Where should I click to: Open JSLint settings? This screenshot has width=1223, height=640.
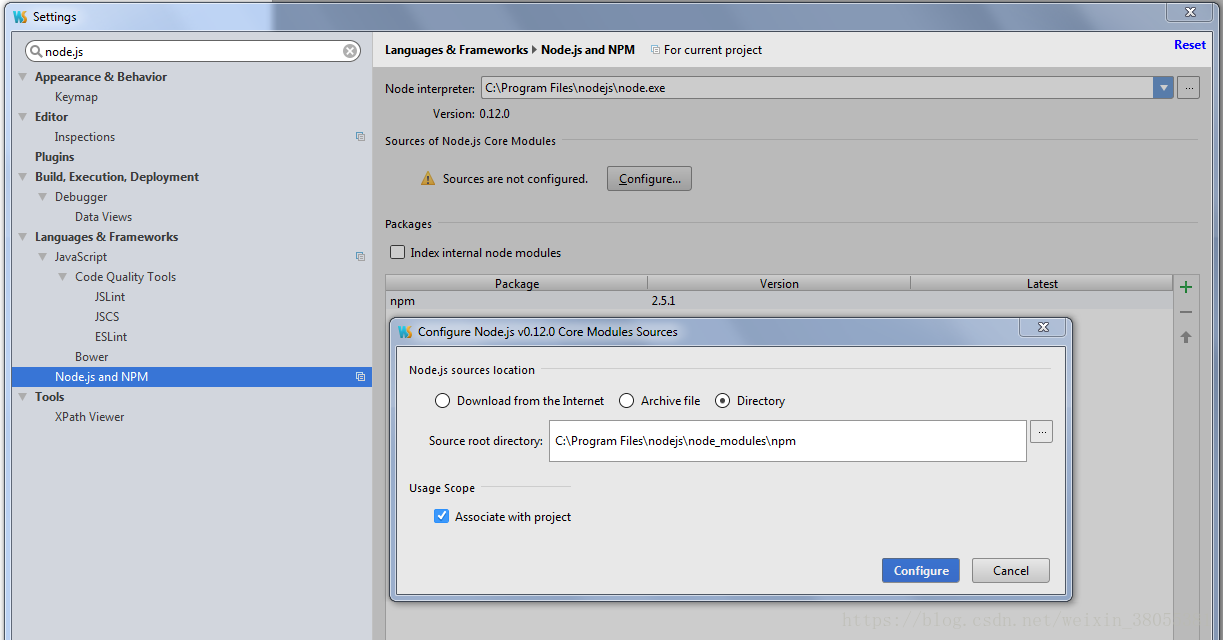[x=110, y=297]
